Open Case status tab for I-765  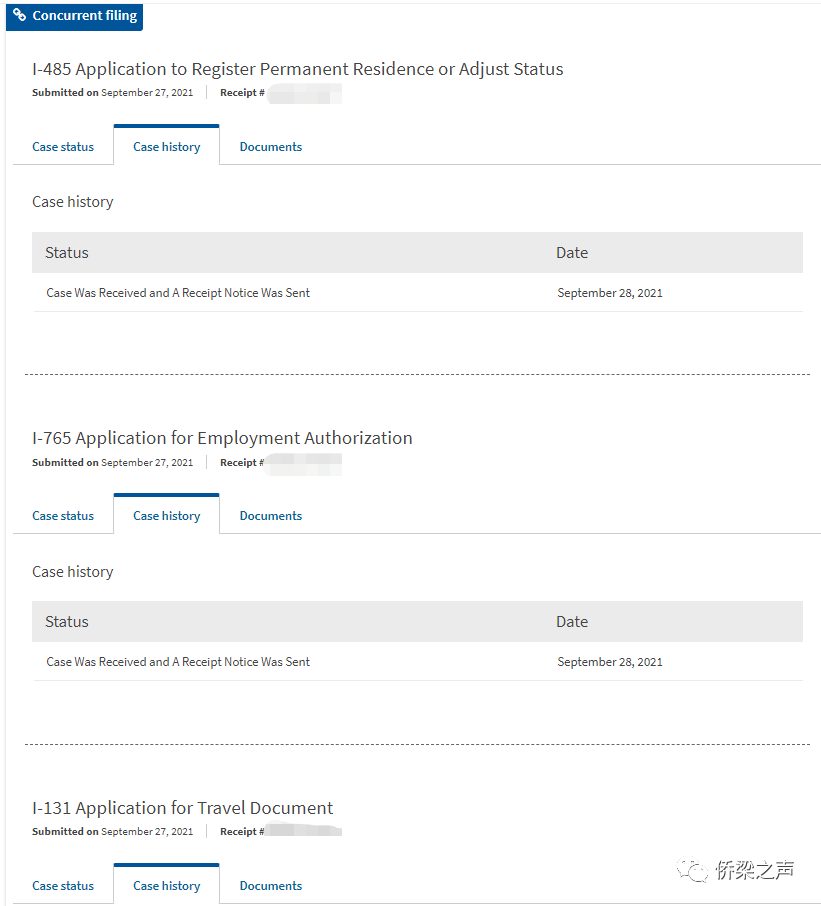63,516
